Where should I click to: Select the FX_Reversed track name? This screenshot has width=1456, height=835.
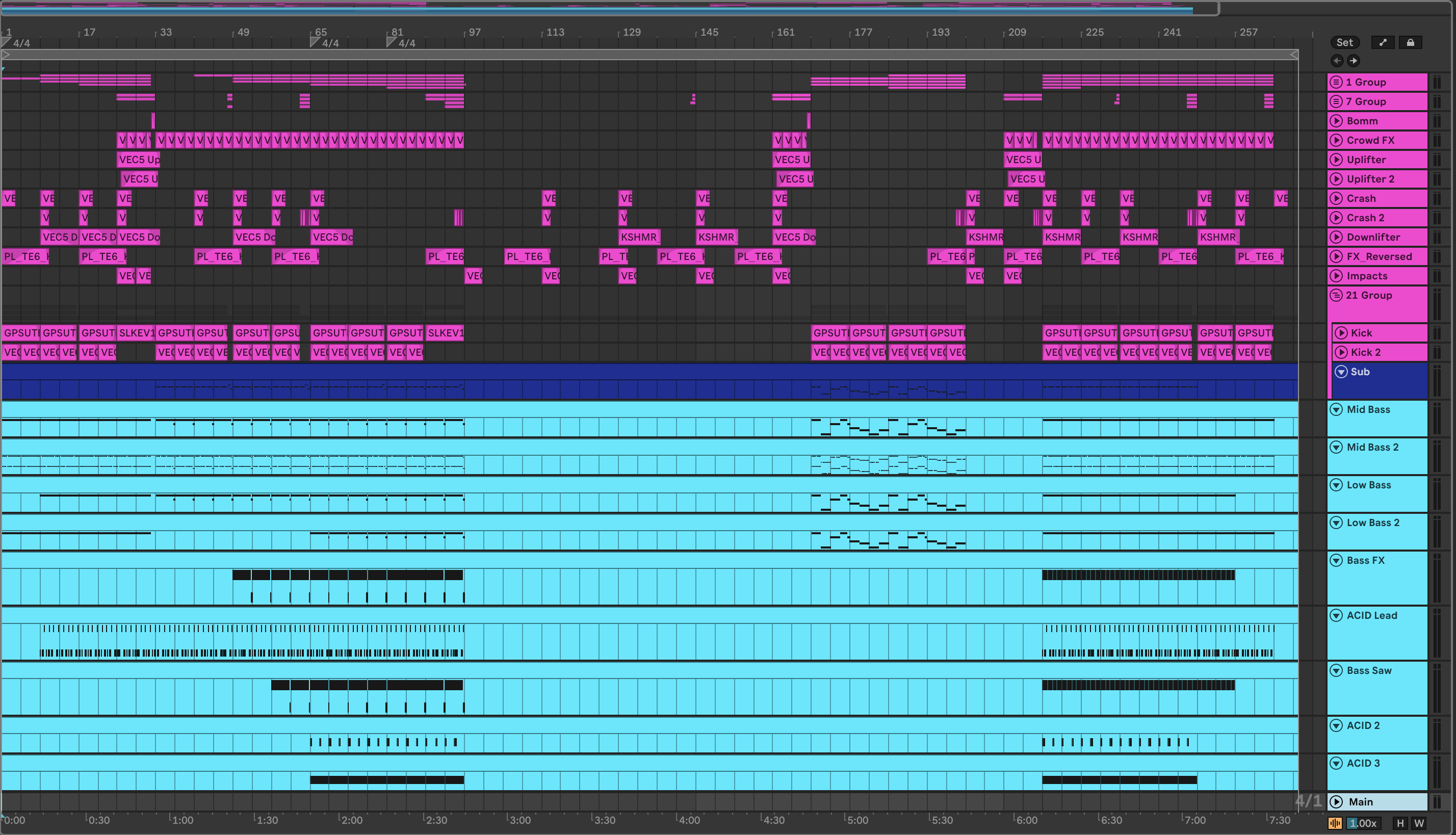click(1379, 256)
